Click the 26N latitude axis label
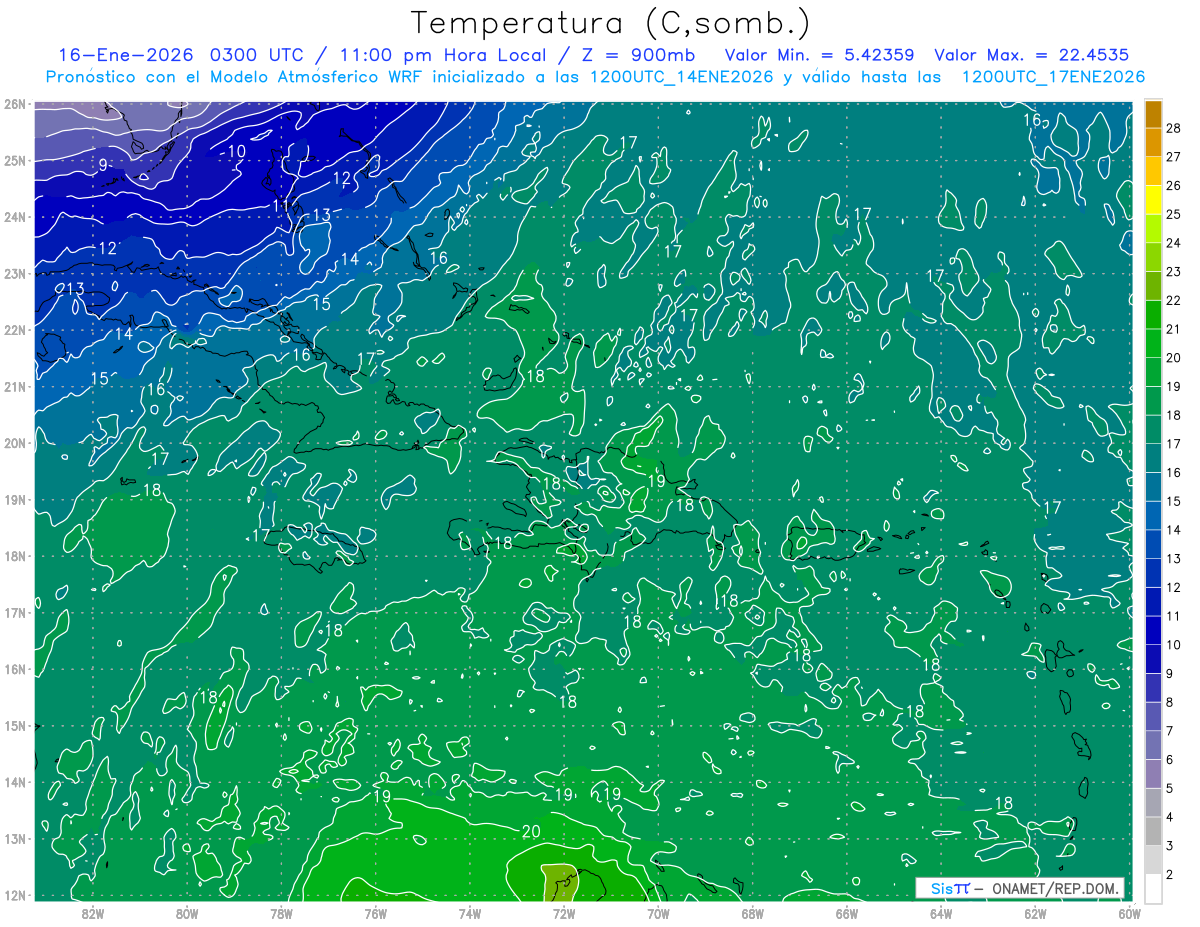1200x927 pixels. coord(14,104)
